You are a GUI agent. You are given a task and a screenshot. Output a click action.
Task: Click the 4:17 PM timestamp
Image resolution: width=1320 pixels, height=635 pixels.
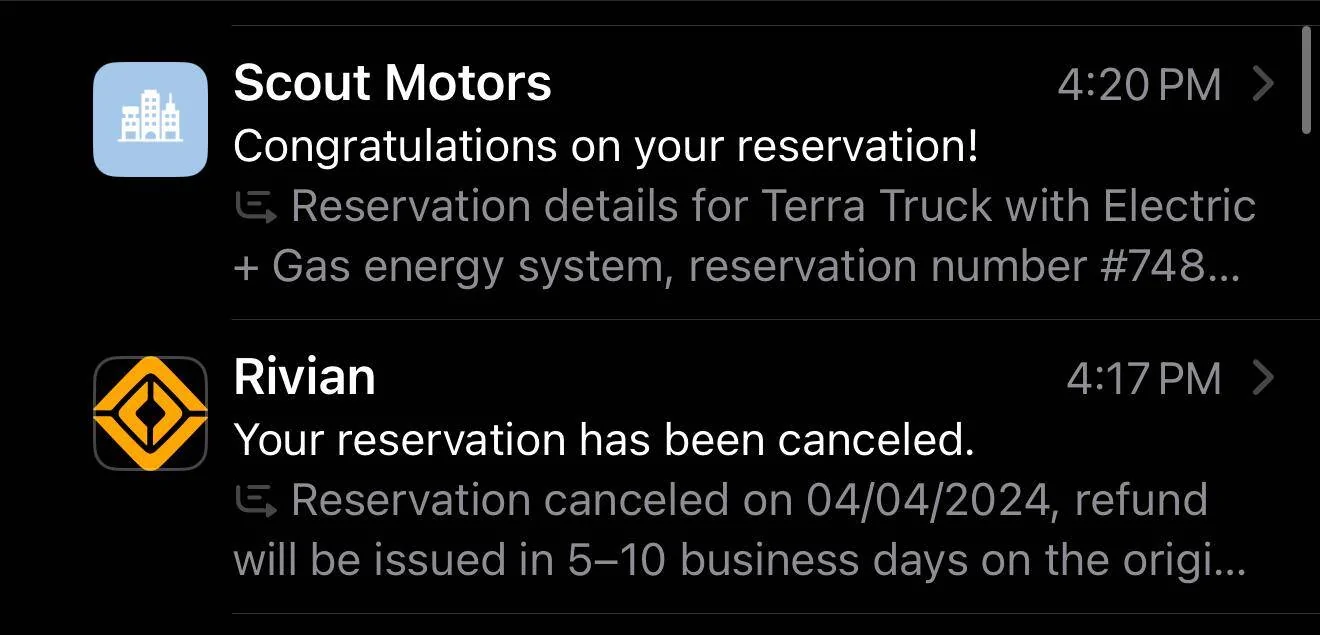(1143, 380)
